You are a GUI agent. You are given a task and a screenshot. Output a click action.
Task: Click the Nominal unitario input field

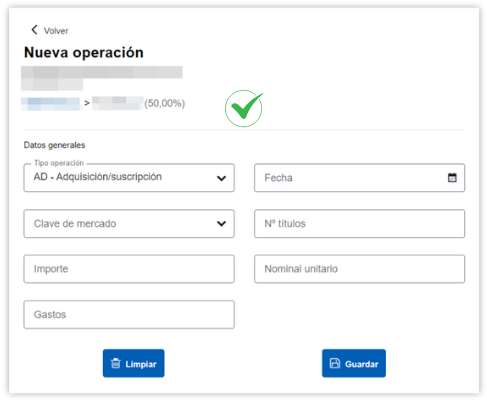(359, 269)
